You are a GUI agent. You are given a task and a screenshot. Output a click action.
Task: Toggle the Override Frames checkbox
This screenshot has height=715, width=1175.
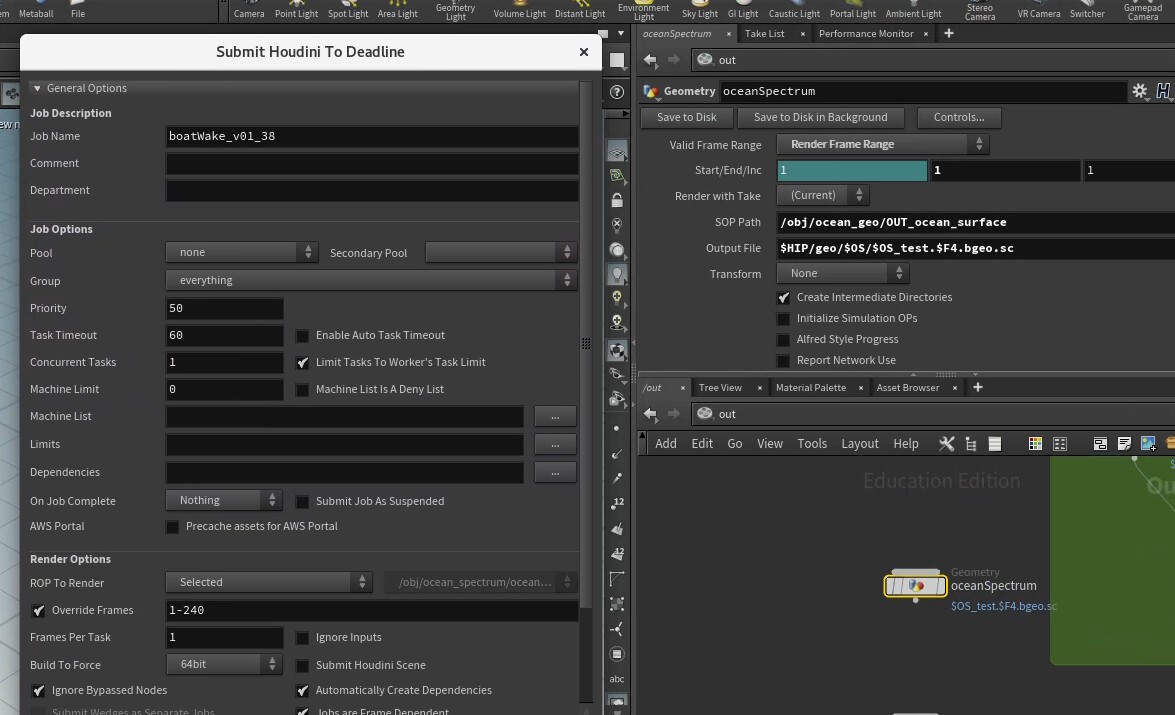(39, 610)
